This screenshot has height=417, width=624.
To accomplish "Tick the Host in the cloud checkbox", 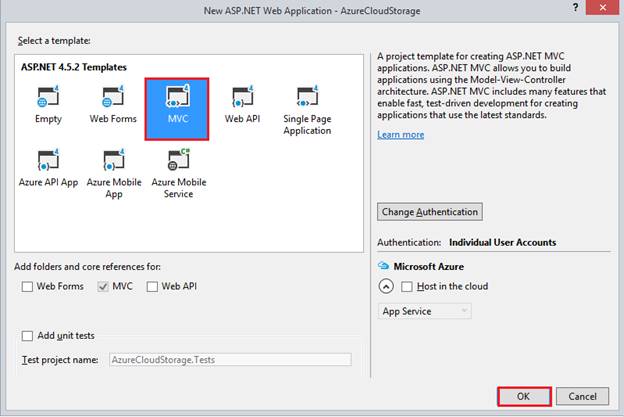I will point(406,286).
